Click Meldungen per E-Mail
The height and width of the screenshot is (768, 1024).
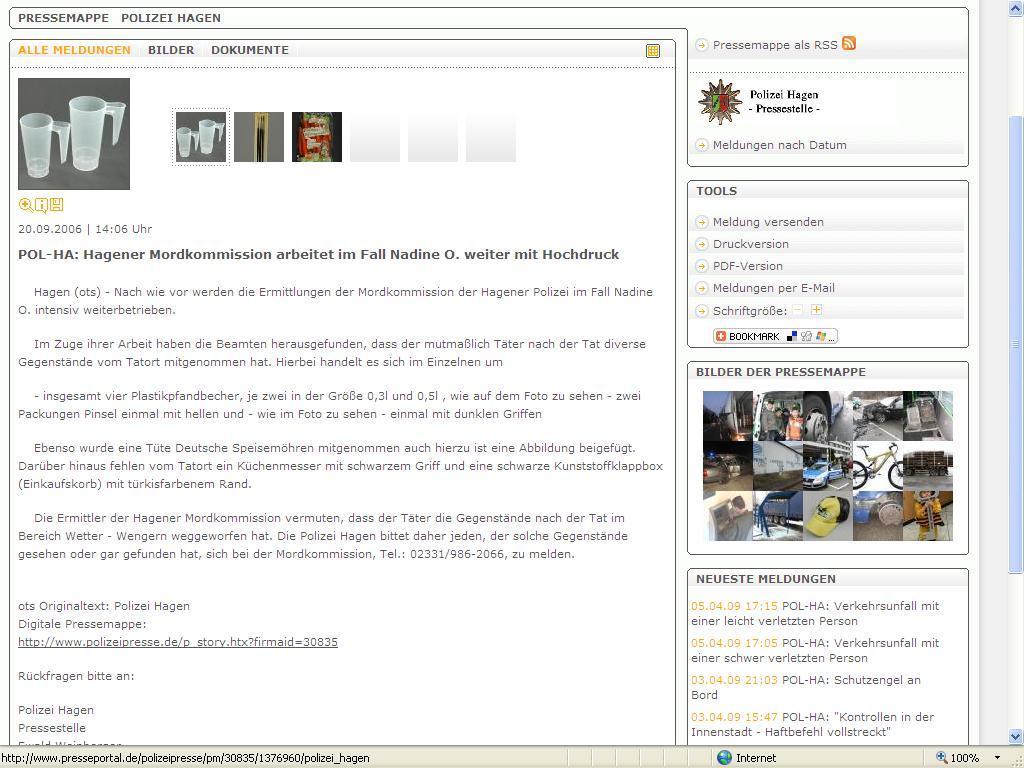[774, 288]
